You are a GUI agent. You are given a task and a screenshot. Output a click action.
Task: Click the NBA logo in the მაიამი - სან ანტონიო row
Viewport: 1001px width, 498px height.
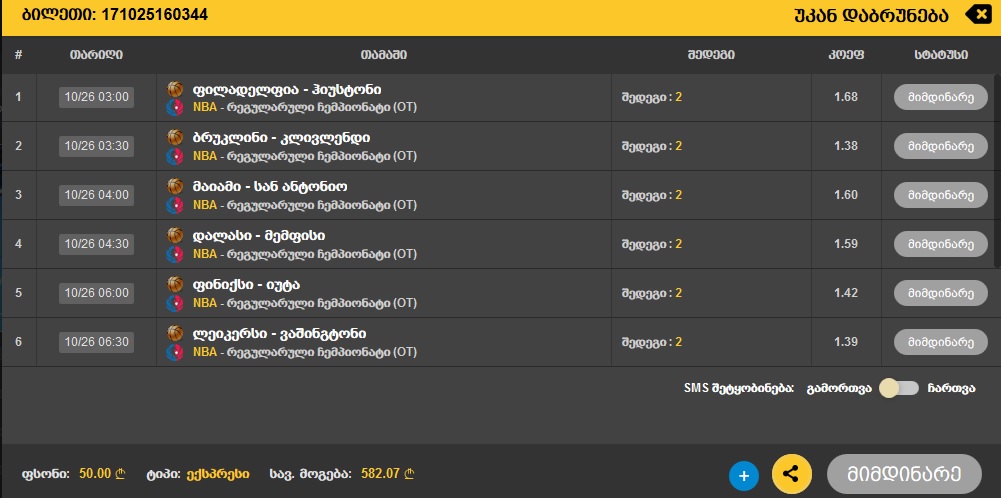[174, 205]
